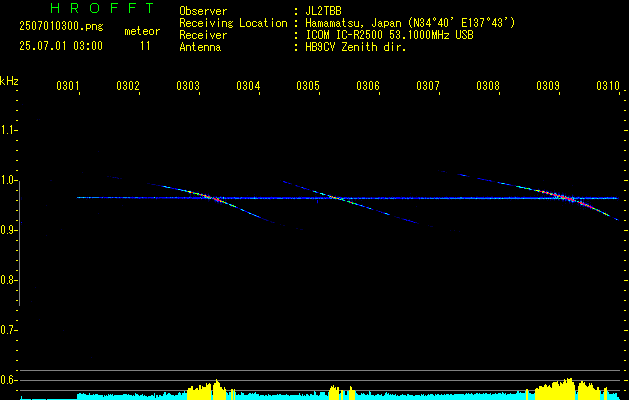Click the Observer label

tap(203, 11)
